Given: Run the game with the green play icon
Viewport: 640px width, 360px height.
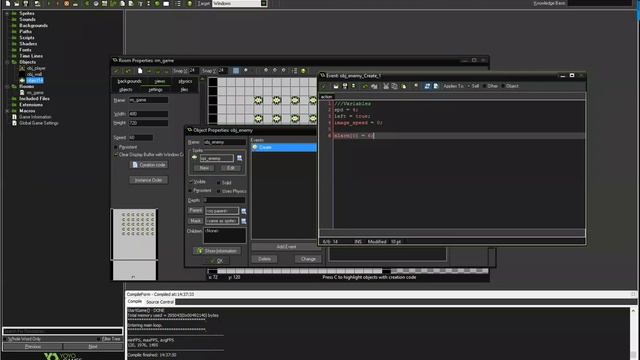Looking at the screenshot, I should coord(49,4).
